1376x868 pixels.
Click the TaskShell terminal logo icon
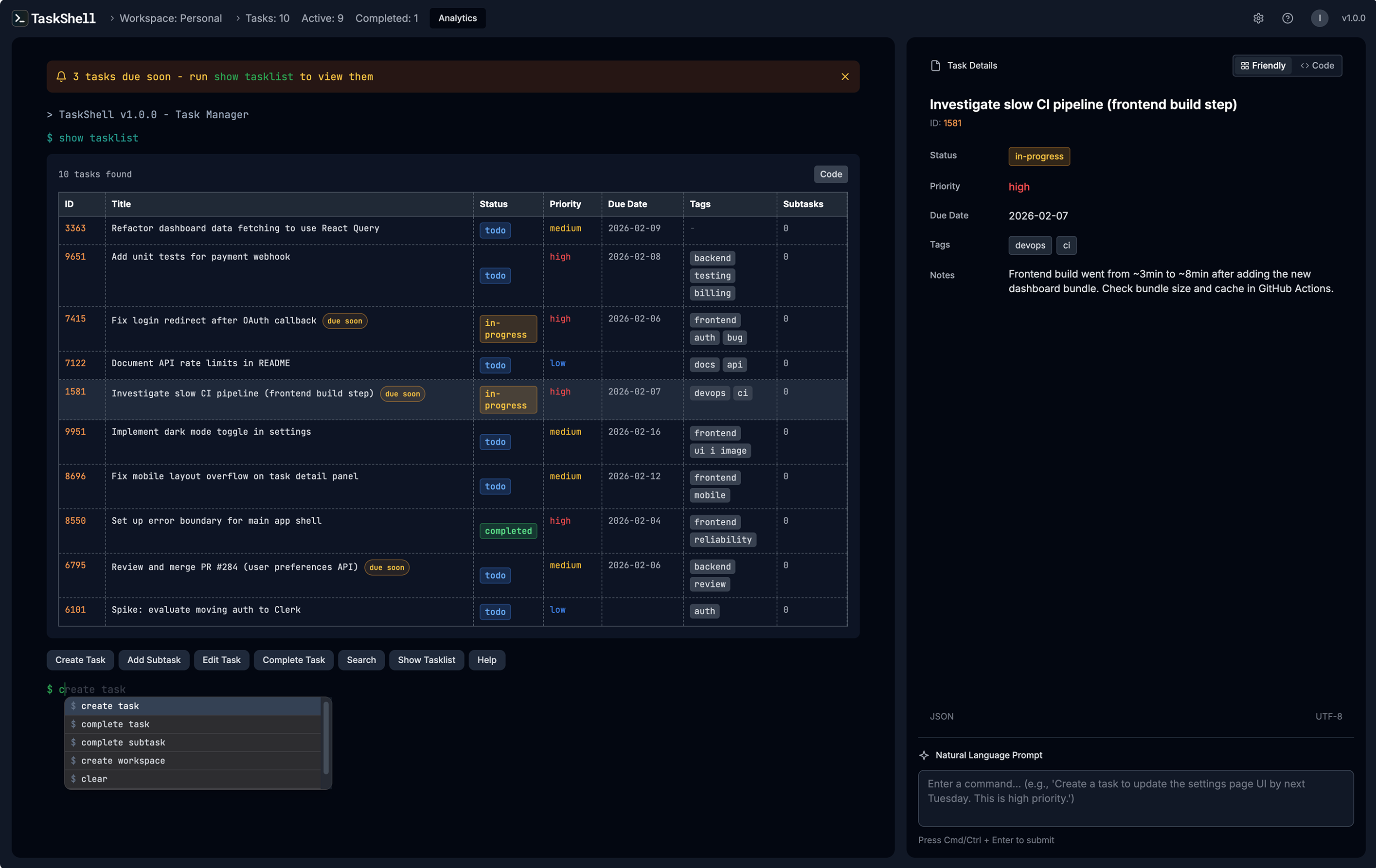(20, 18)
